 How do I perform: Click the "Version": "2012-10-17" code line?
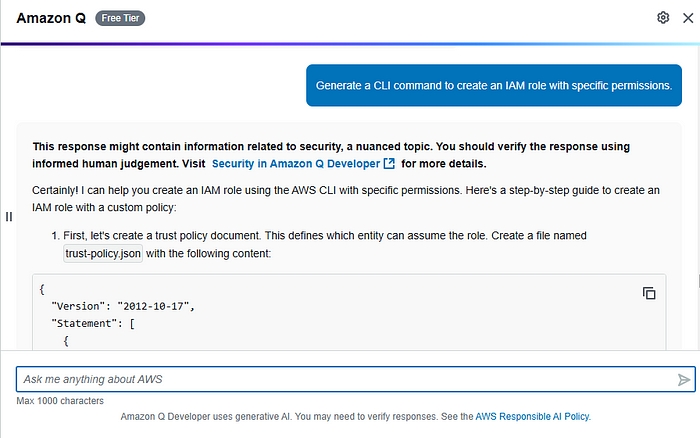[123, 306]
